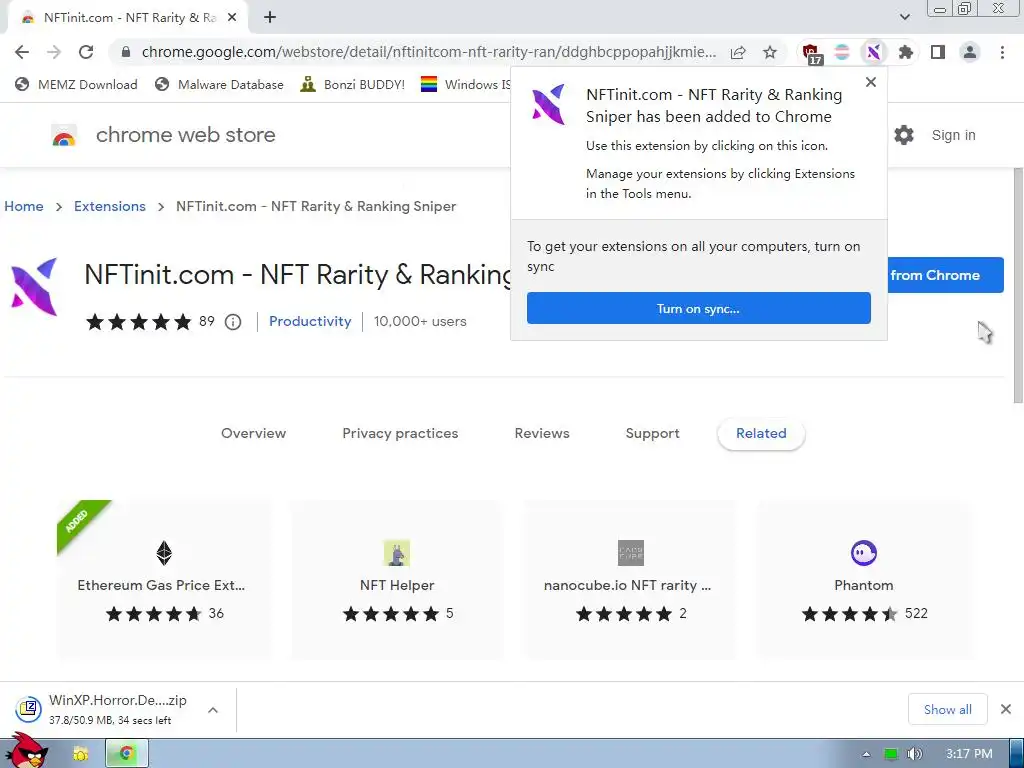Click the striped flag extension icon
This screenshot has width=1024, height=768.
(842, 52)
